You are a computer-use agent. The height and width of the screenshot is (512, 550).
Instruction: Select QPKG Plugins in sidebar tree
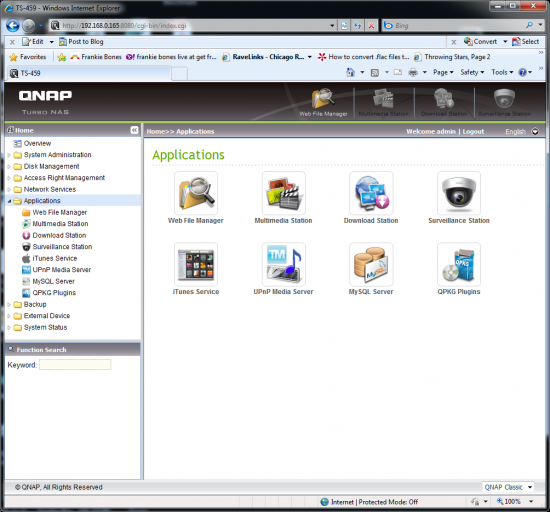[x=54, y=293]
